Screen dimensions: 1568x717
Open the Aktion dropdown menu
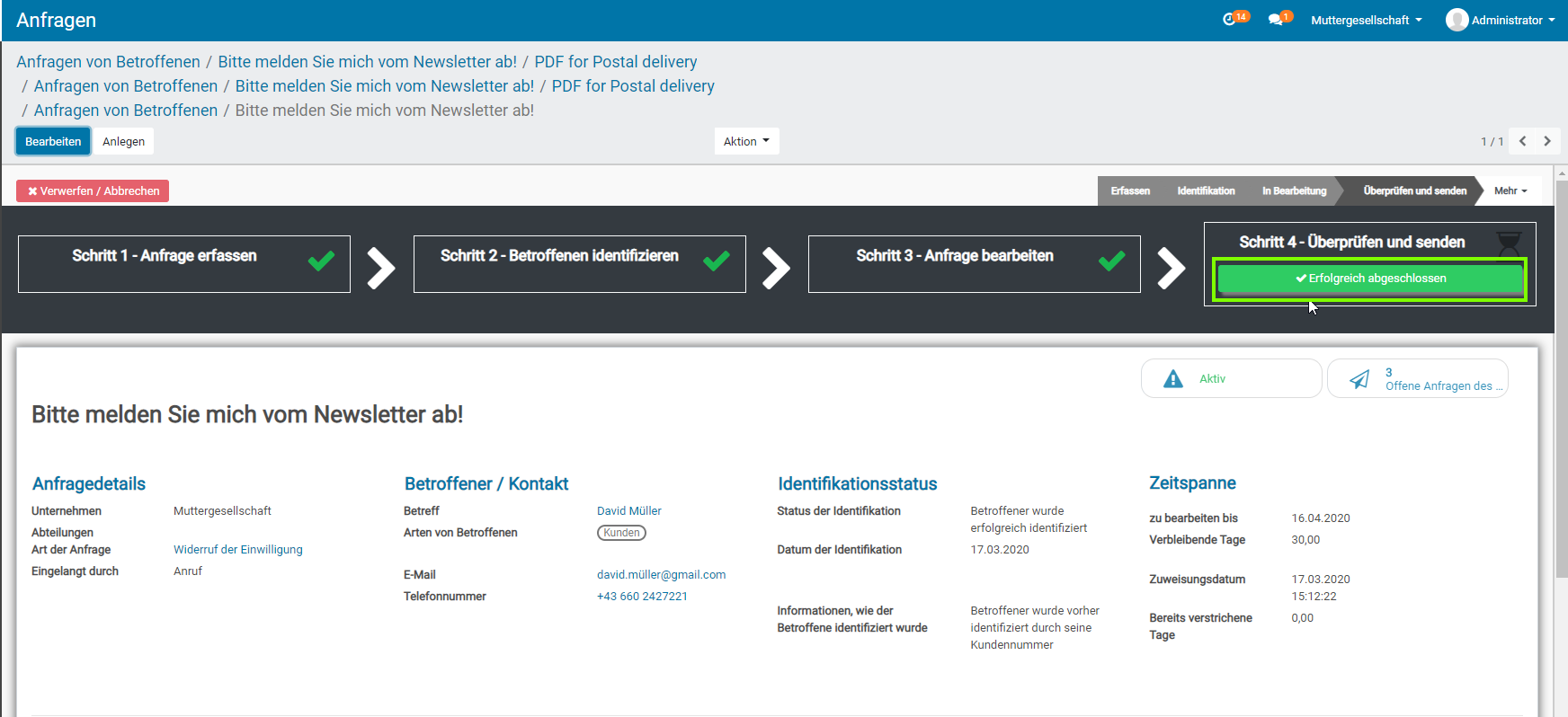click(x=746, y=141)
